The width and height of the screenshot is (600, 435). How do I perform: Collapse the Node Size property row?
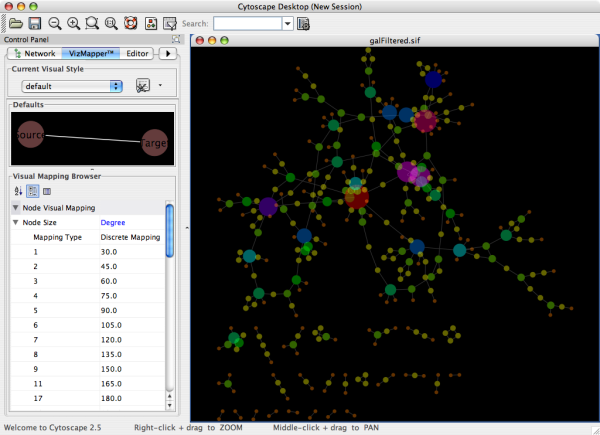15,223
